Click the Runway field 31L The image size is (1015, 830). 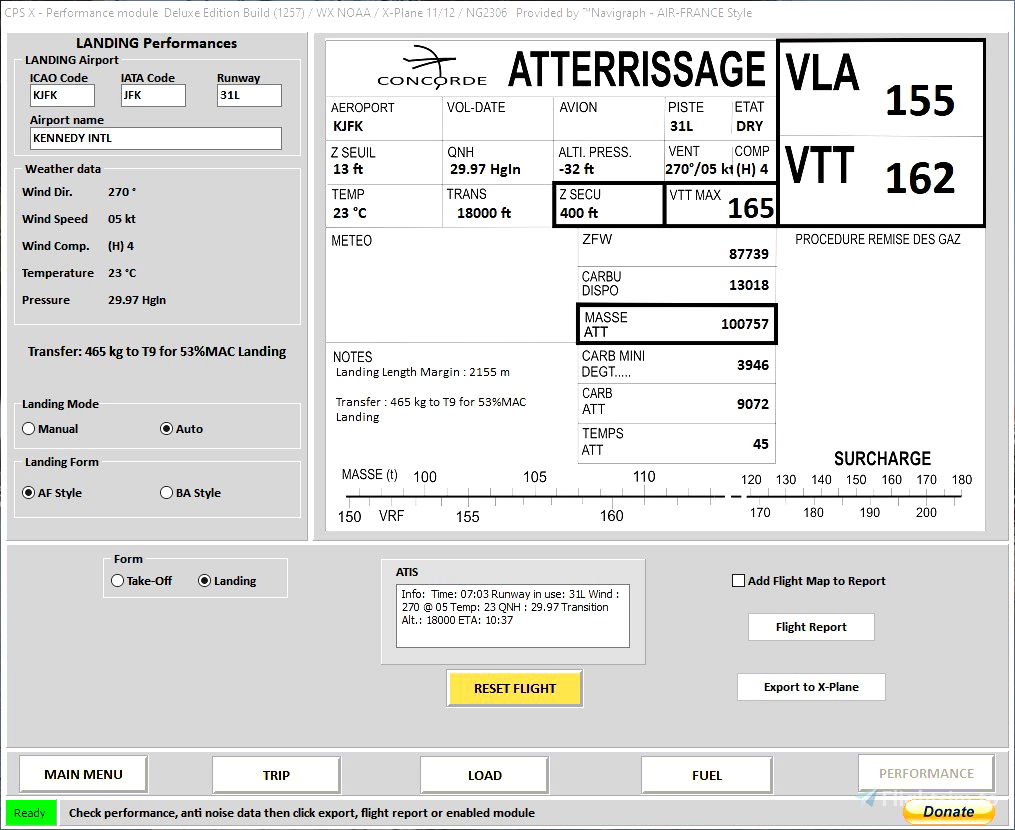click(x=249, y=95)
